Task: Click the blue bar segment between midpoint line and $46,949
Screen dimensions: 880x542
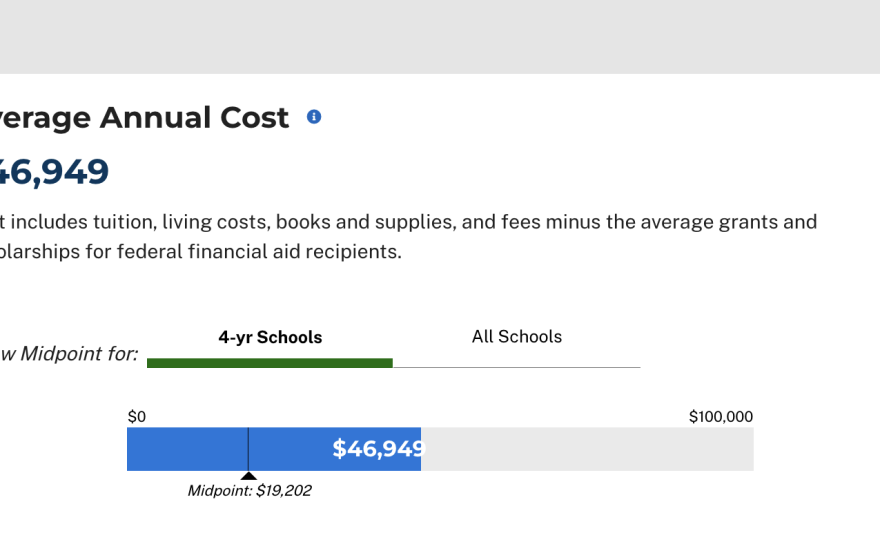Action: [290, 449]
